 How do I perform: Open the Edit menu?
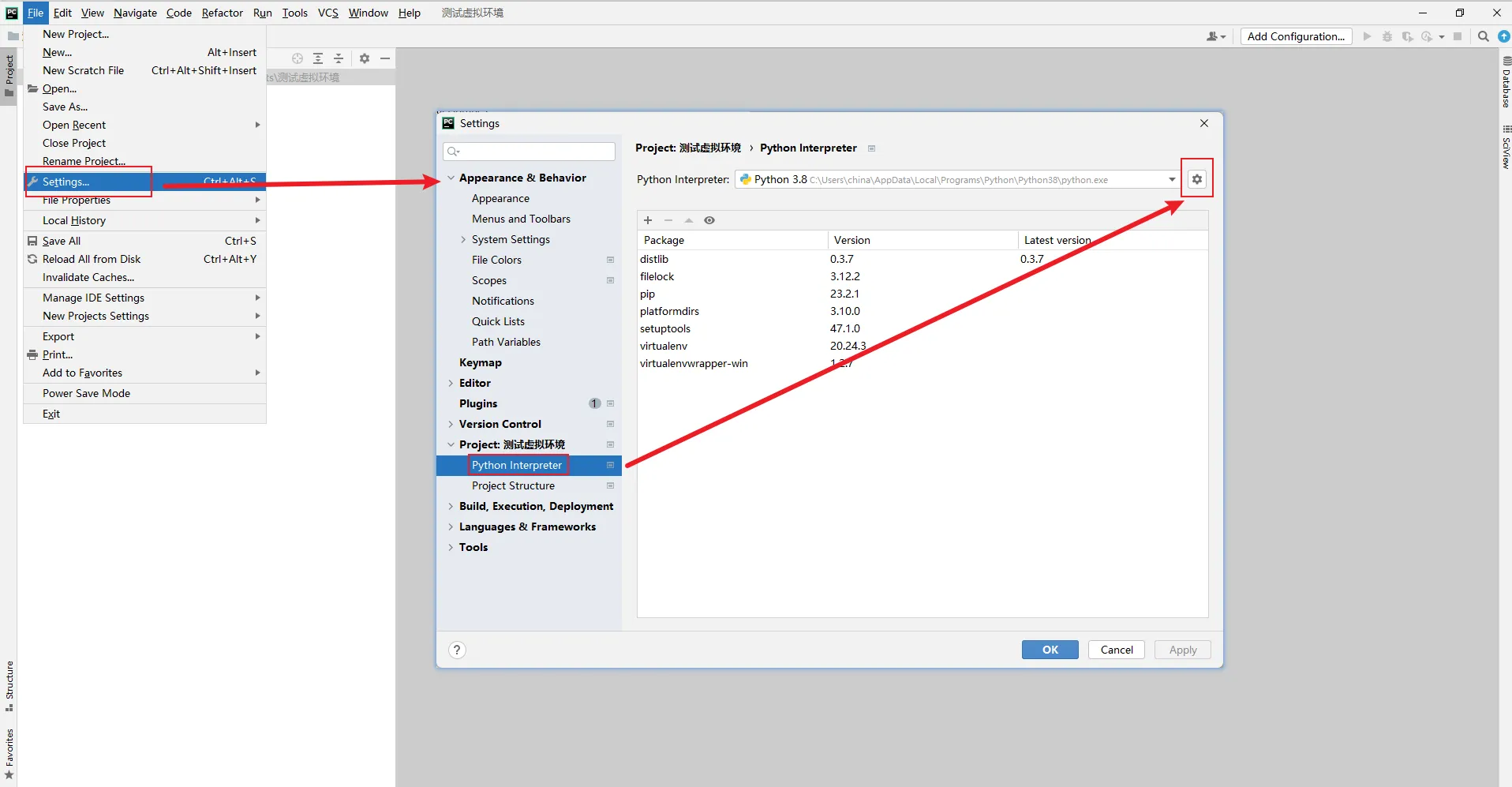62,13
